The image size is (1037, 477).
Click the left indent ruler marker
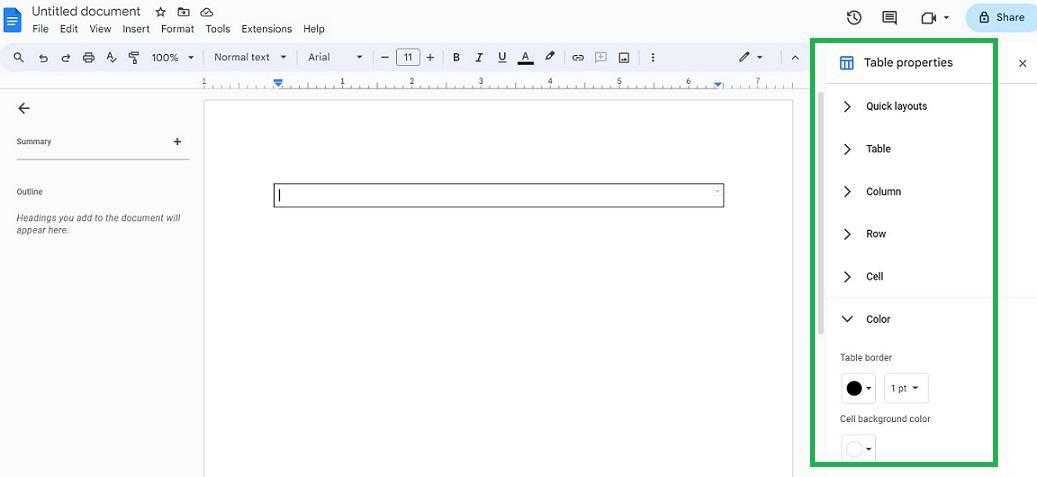tap(278, 83)
